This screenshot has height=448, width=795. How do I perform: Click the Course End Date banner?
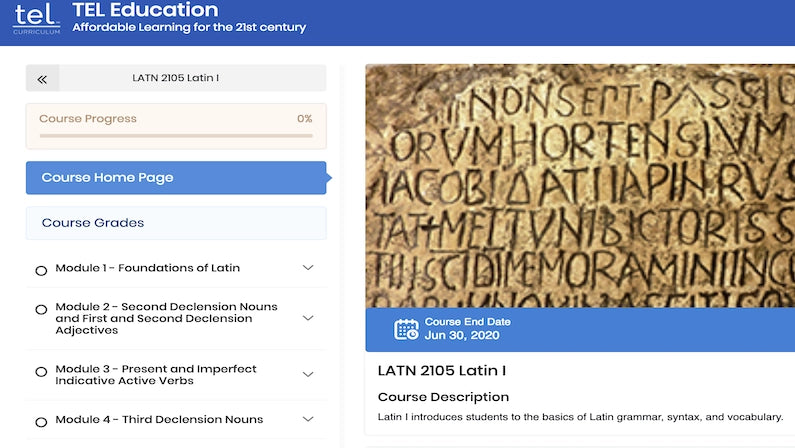(580, 329)
